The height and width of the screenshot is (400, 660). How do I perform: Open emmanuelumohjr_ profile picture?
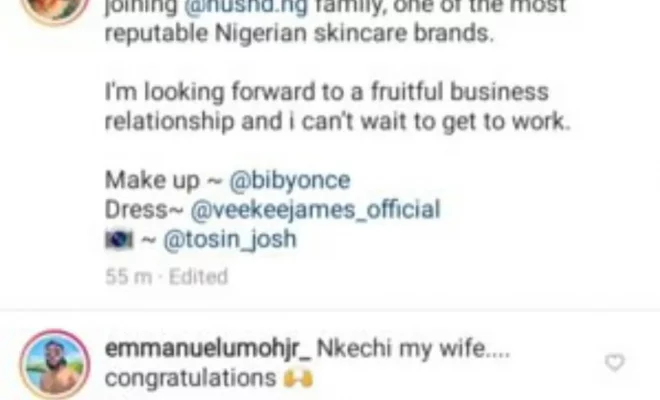coord(52,364)
